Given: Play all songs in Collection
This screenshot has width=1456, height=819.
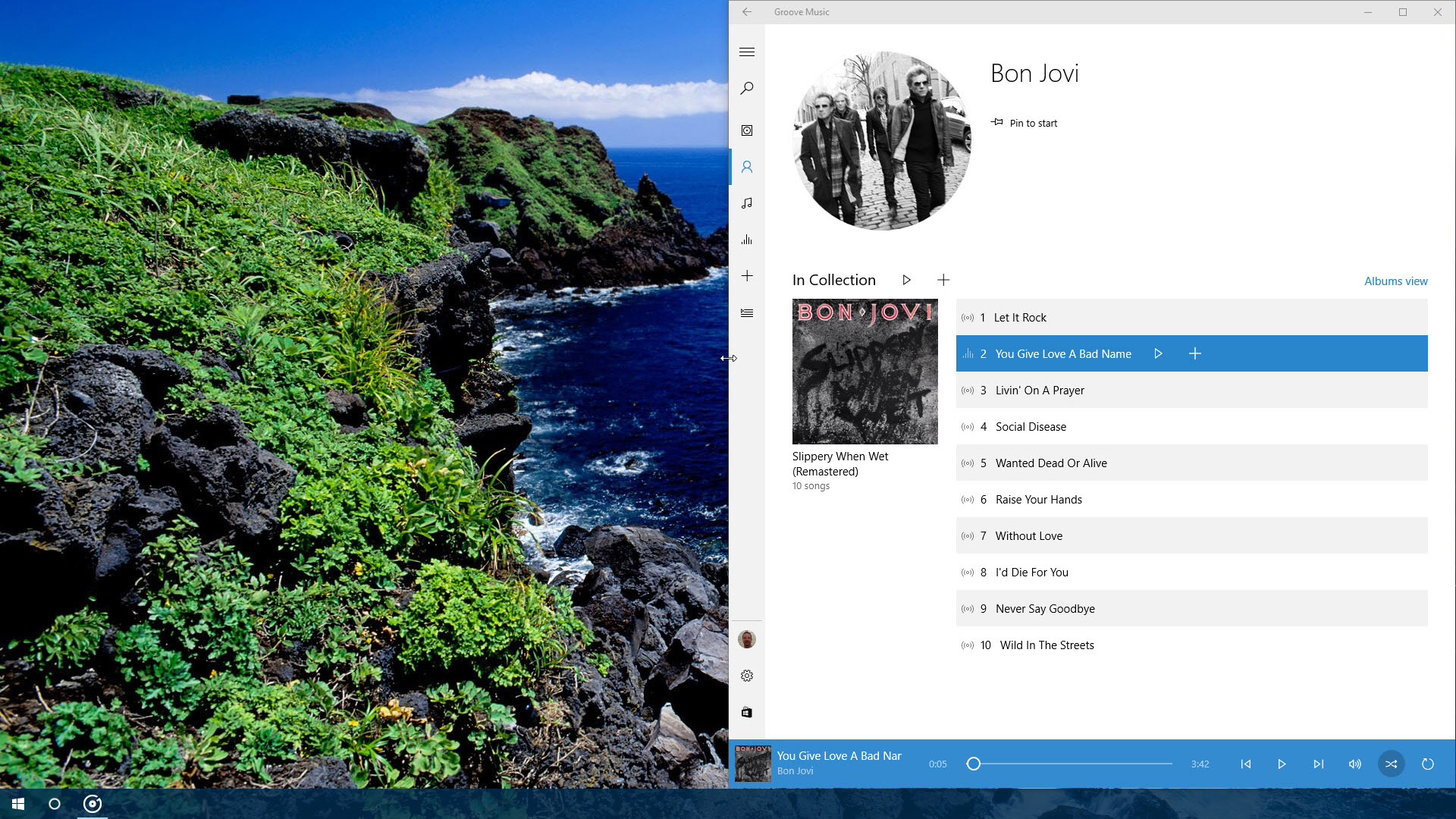Looking at the screenshot, I should pos(906,280).
